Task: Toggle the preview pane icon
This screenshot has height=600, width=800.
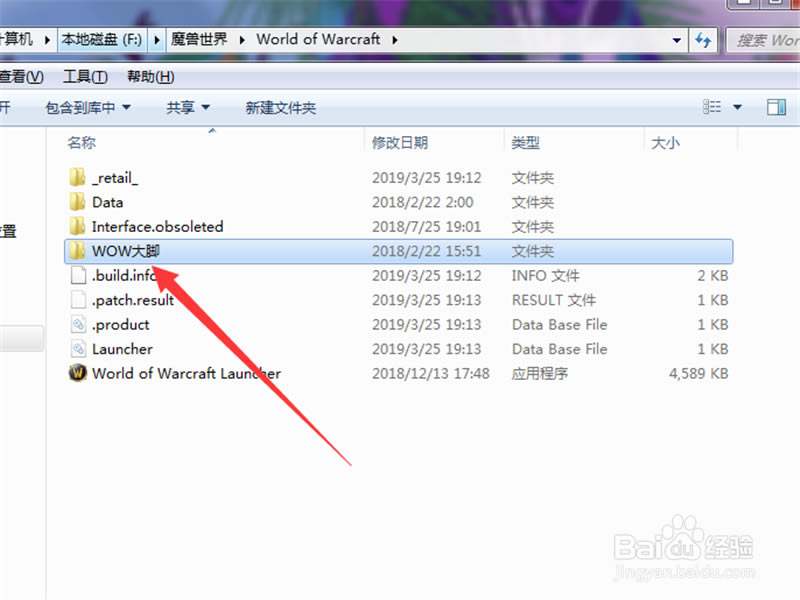Action: pos(776,107)
